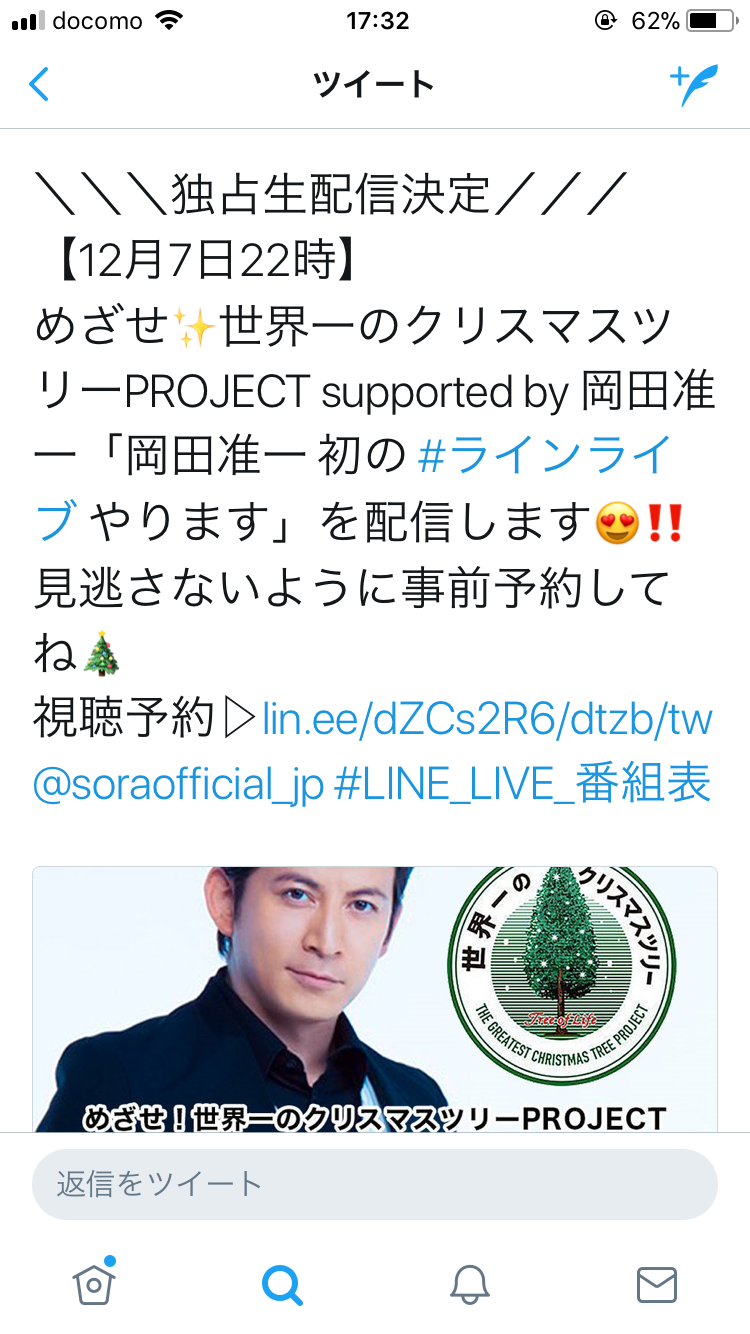Go to the Home tab icon

[x=94, y=1281]
